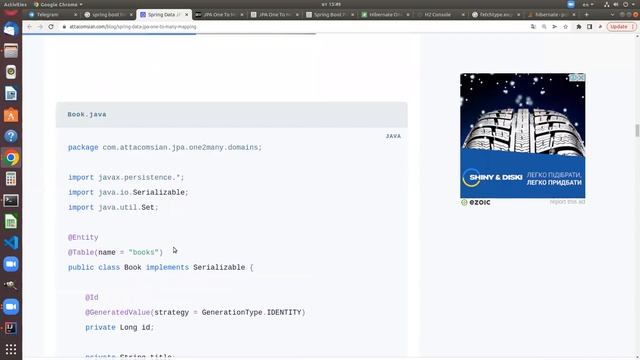This screenshot has height=360, width=640.
Task: Open Ubuntu Software from the dock
Action: click(11, 115)
